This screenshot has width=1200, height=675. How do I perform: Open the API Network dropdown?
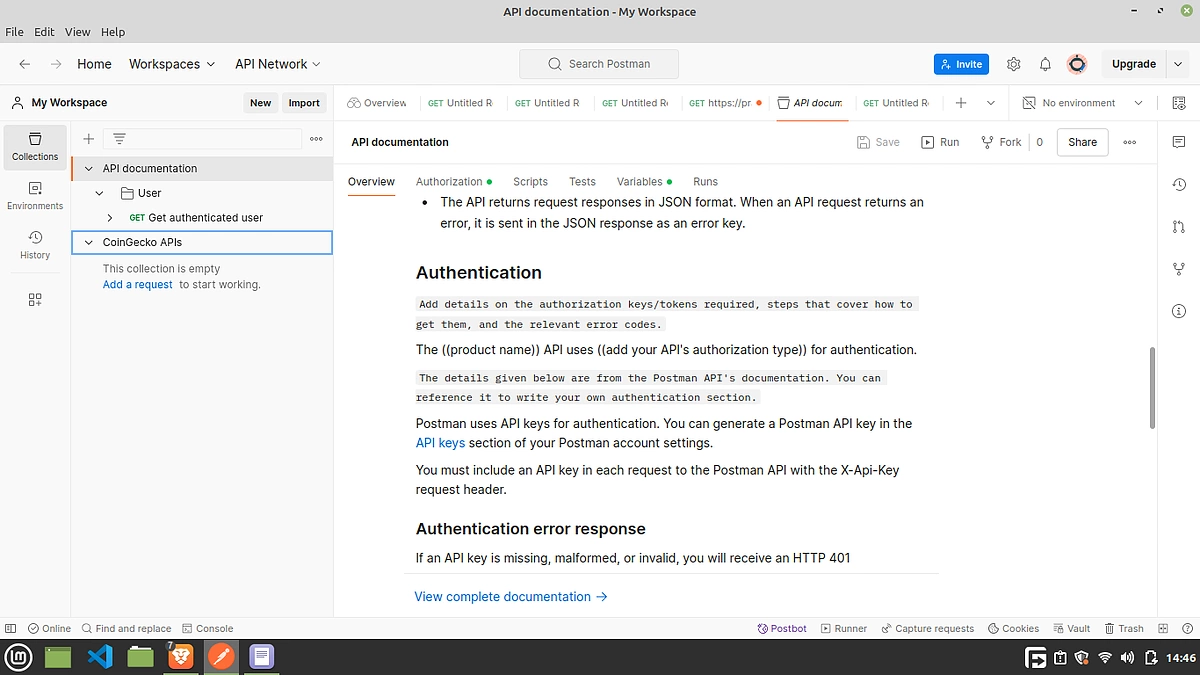point(278,64)
